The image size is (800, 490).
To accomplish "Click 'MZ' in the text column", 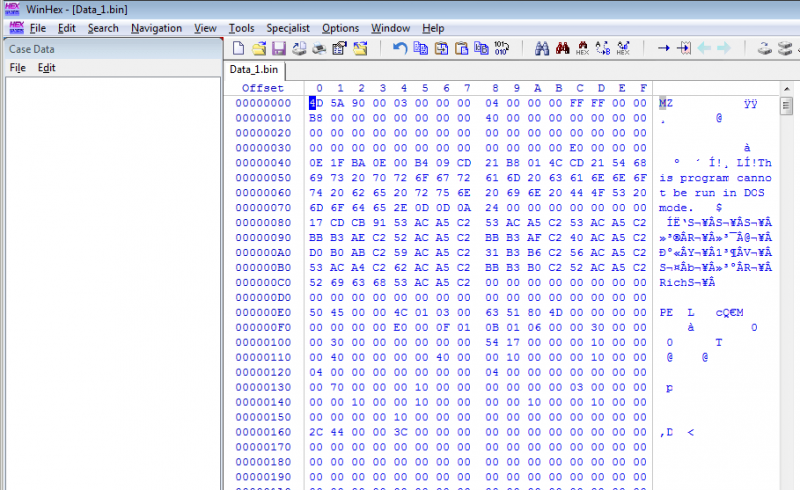I will (666, 103).
